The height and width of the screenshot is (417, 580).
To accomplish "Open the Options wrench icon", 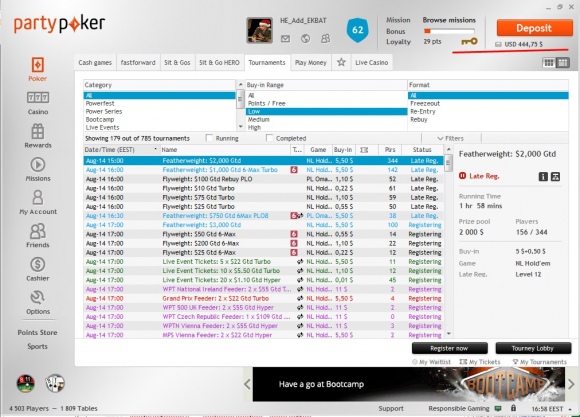I will 38,297.
